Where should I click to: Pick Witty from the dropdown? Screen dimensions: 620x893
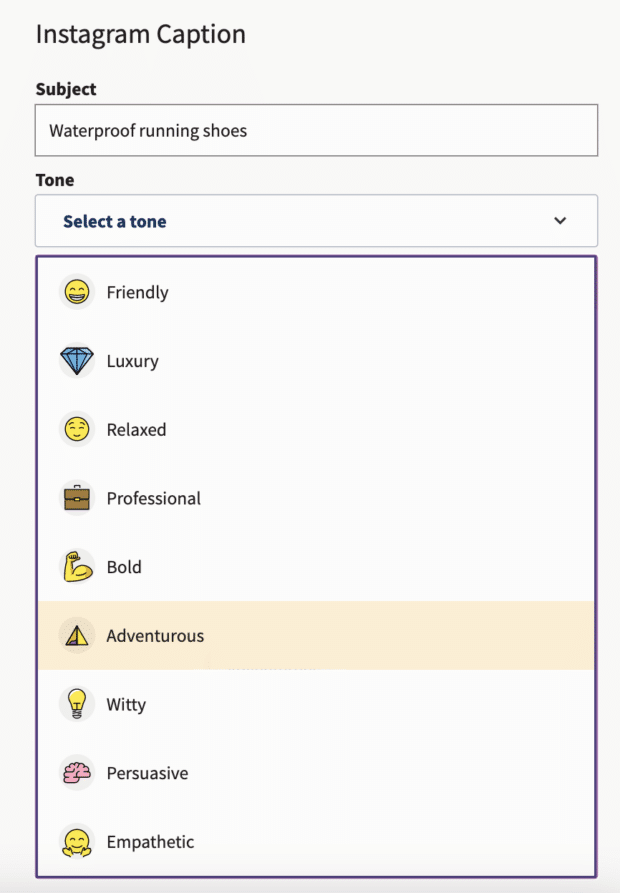127,704
